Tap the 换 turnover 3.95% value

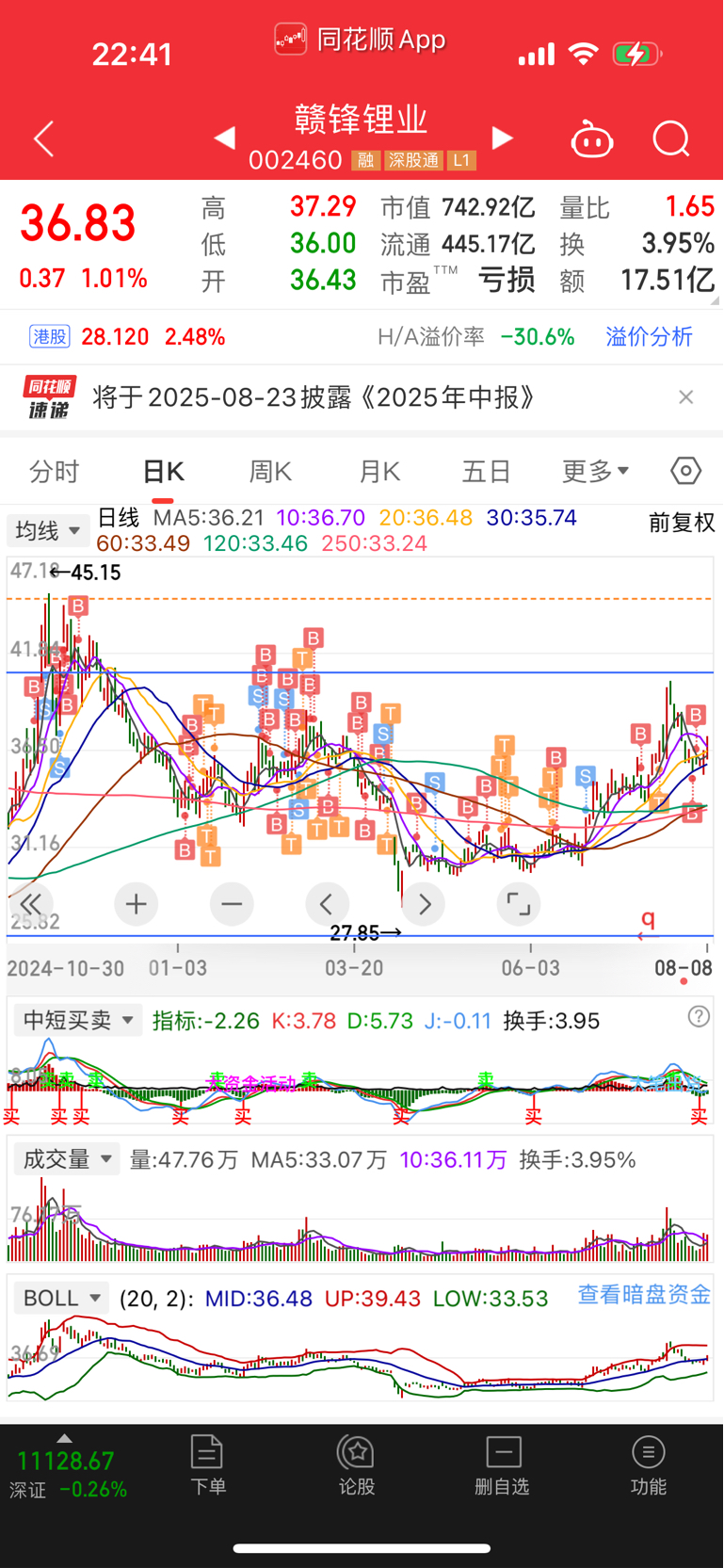coord(678,244)
